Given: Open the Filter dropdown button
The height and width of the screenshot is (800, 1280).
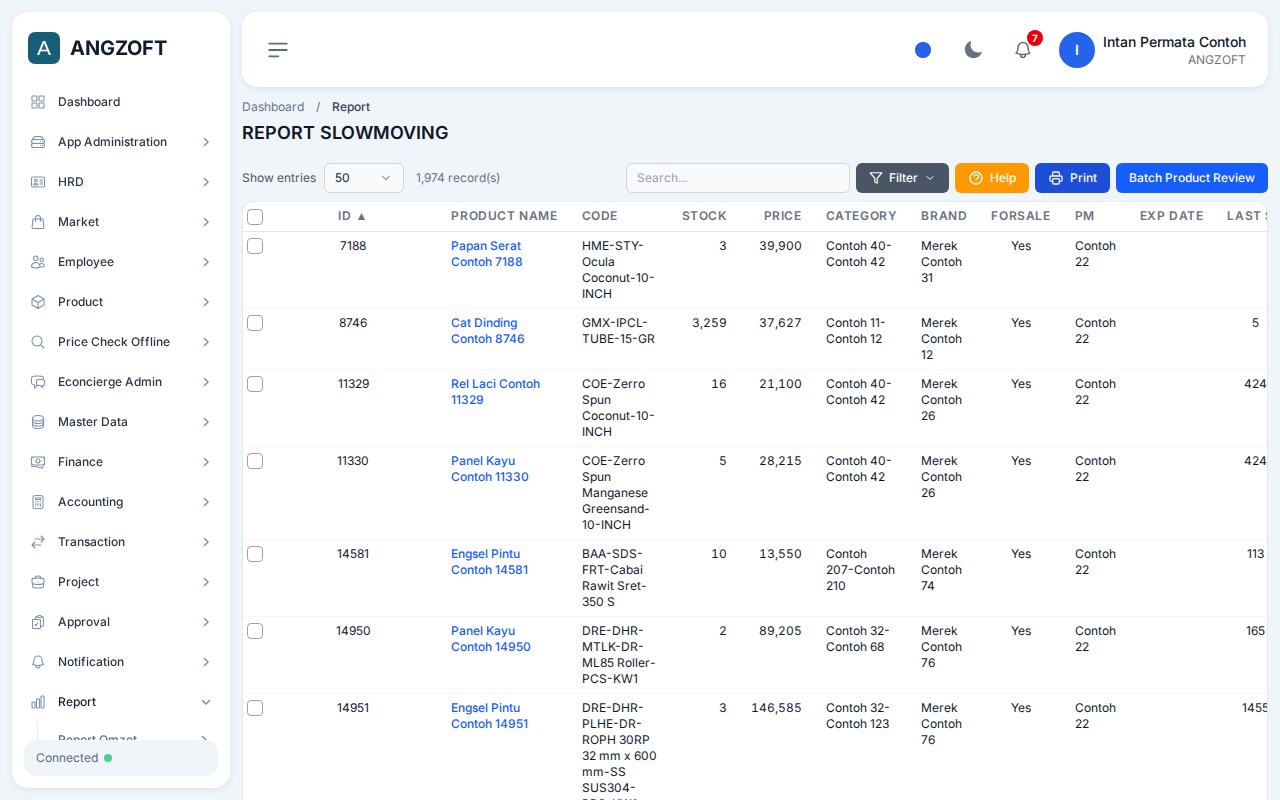Looking at the screenshot, I should 902,178.
